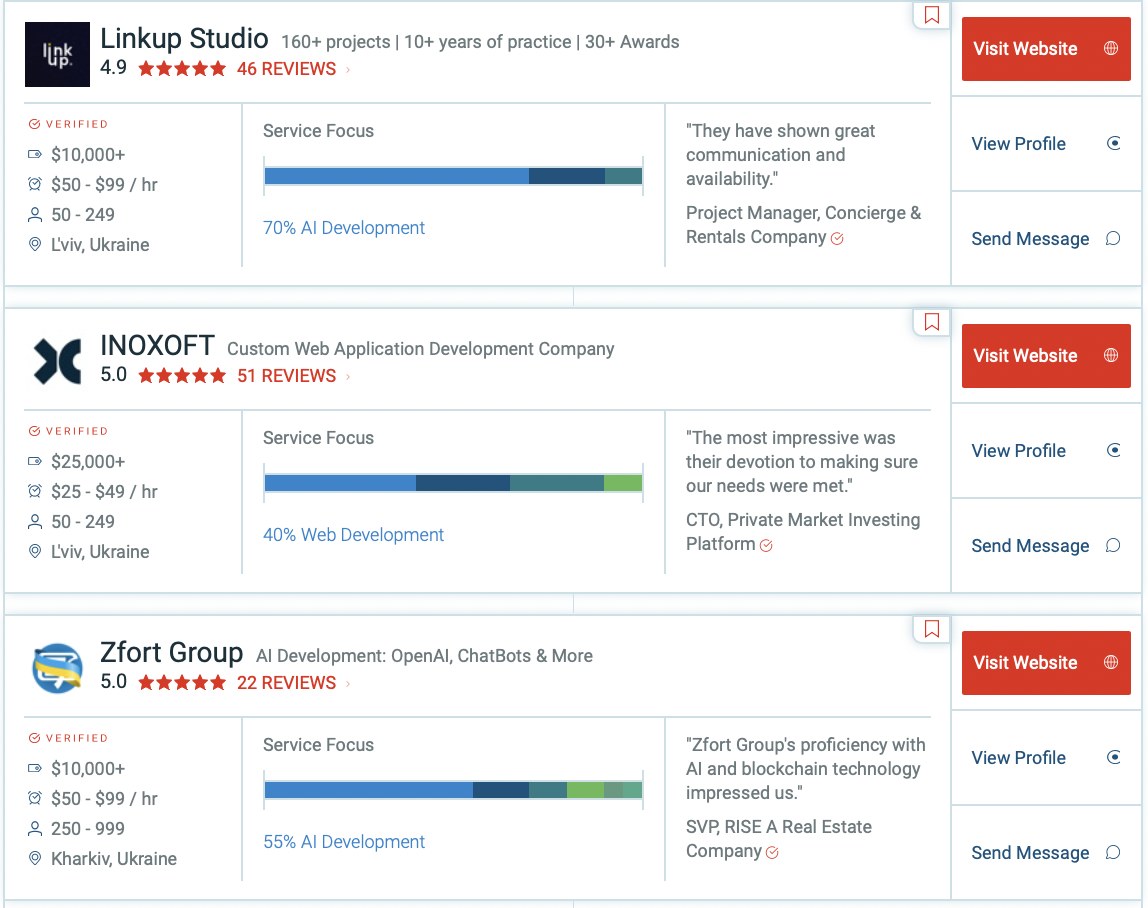The width and height of the screenshot is (1148, 908).
Task: Select the quote about devotion to needs
Action: tap(802, 461)
